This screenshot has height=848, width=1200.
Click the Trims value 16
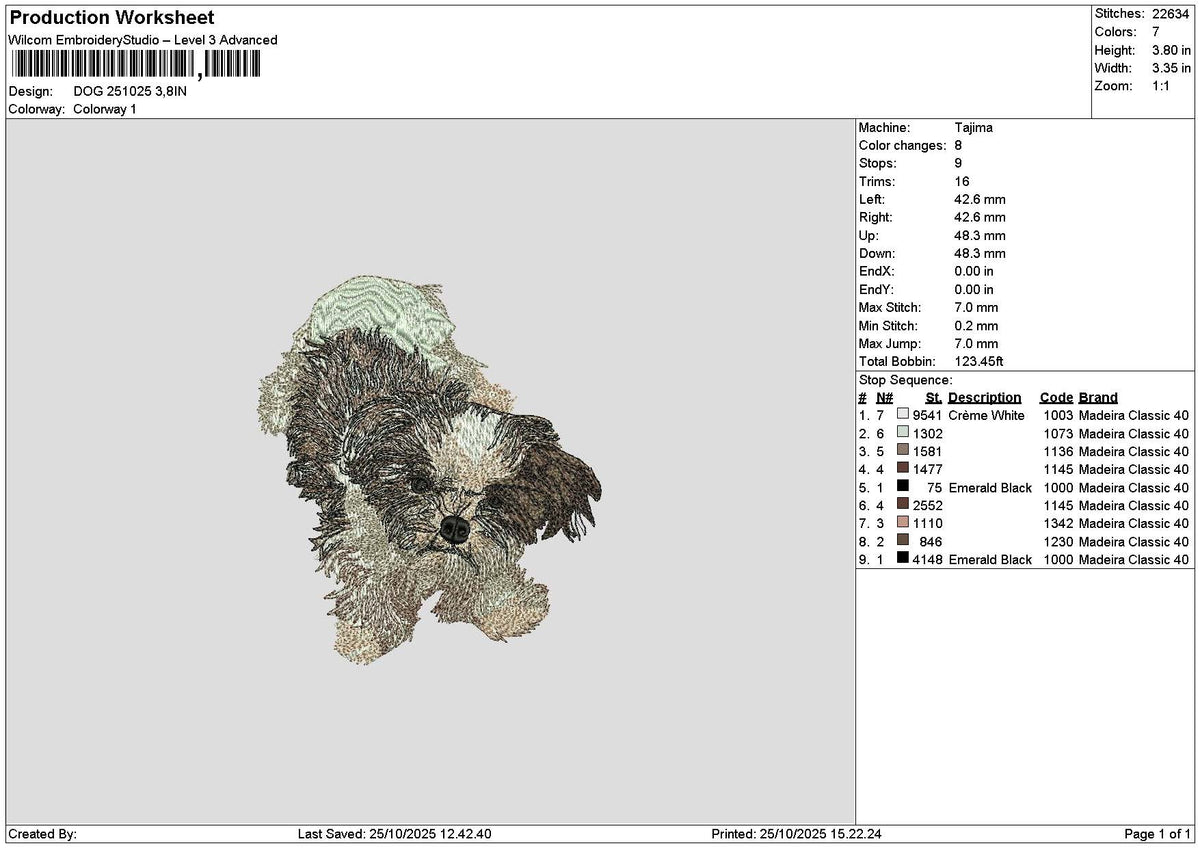pyautogui.click(x=962, y=182)
